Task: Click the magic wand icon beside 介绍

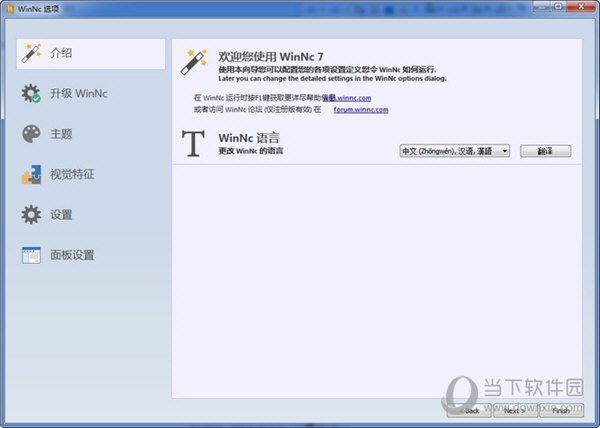Action: click(31, 53)
